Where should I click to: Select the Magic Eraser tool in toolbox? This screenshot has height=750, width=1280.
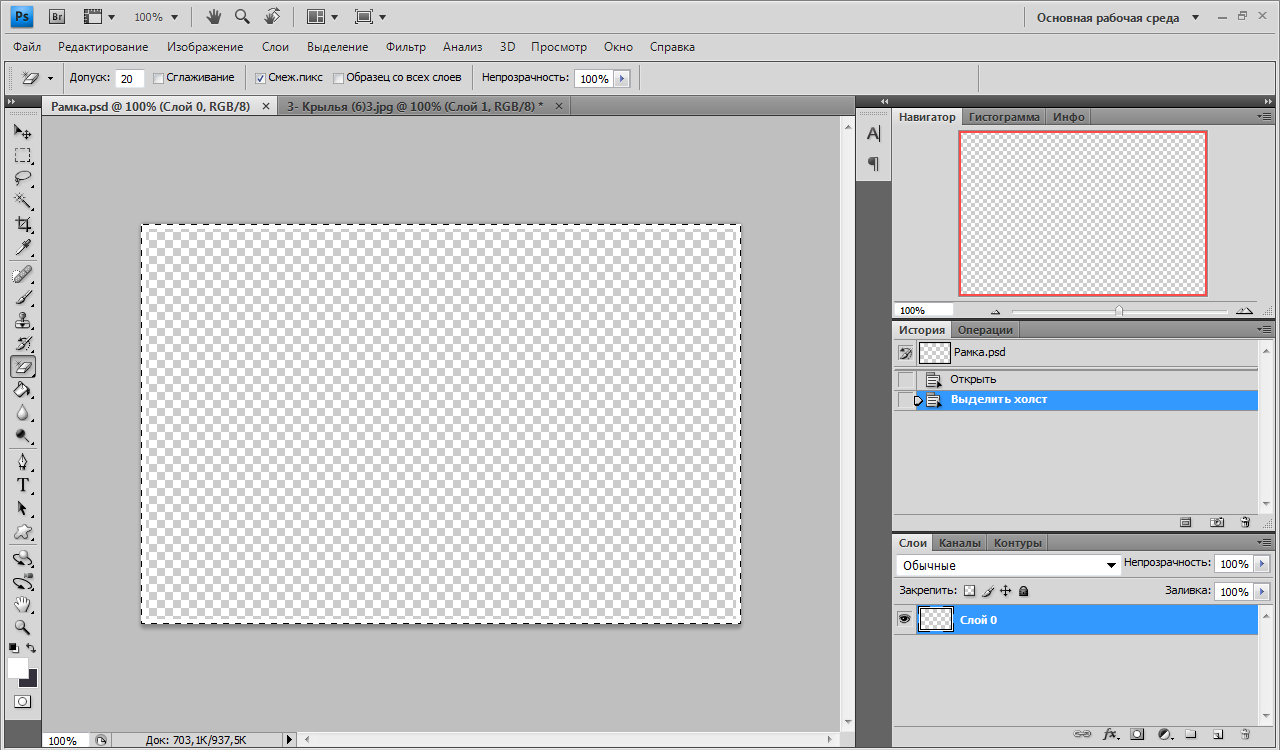click(22, 367)
